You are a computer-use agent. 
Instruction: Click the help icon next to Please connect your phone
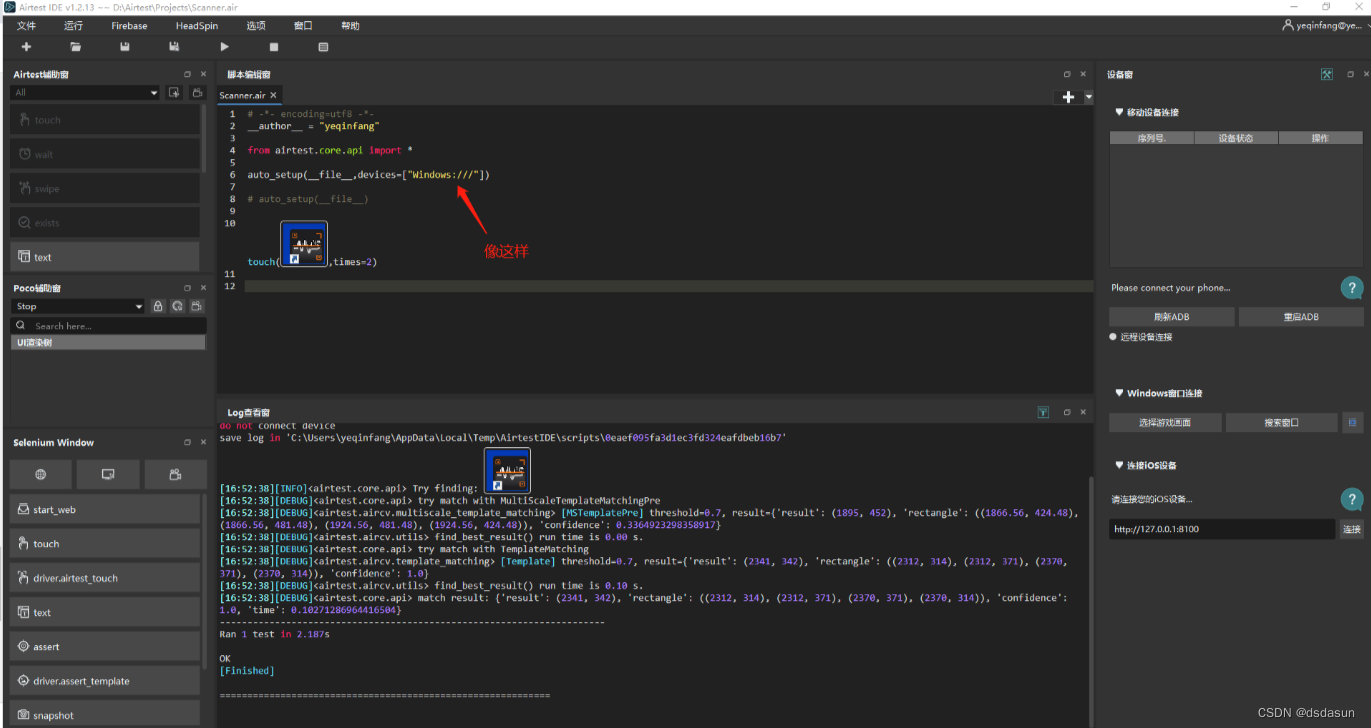tap(1351, 288)
